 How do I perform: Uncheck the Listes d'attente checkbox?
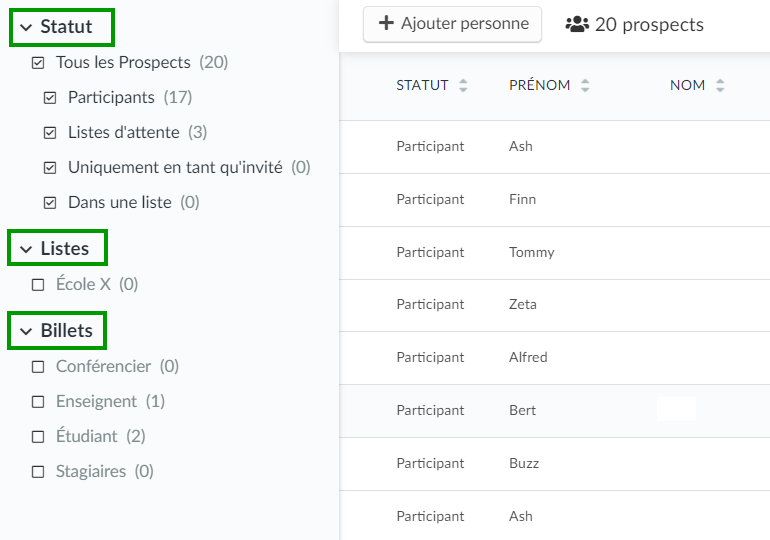coord(50,133)
